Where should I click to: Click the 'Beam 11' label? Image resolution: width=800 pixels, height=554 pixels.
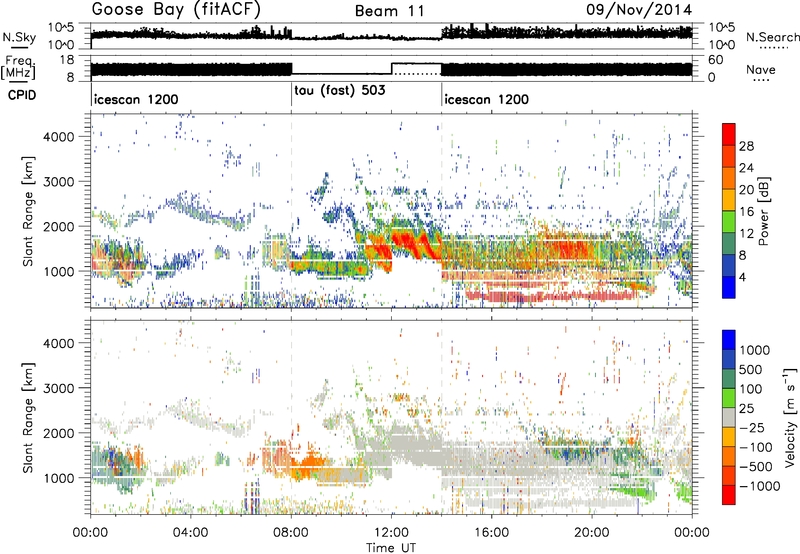(x=390, y=11)
